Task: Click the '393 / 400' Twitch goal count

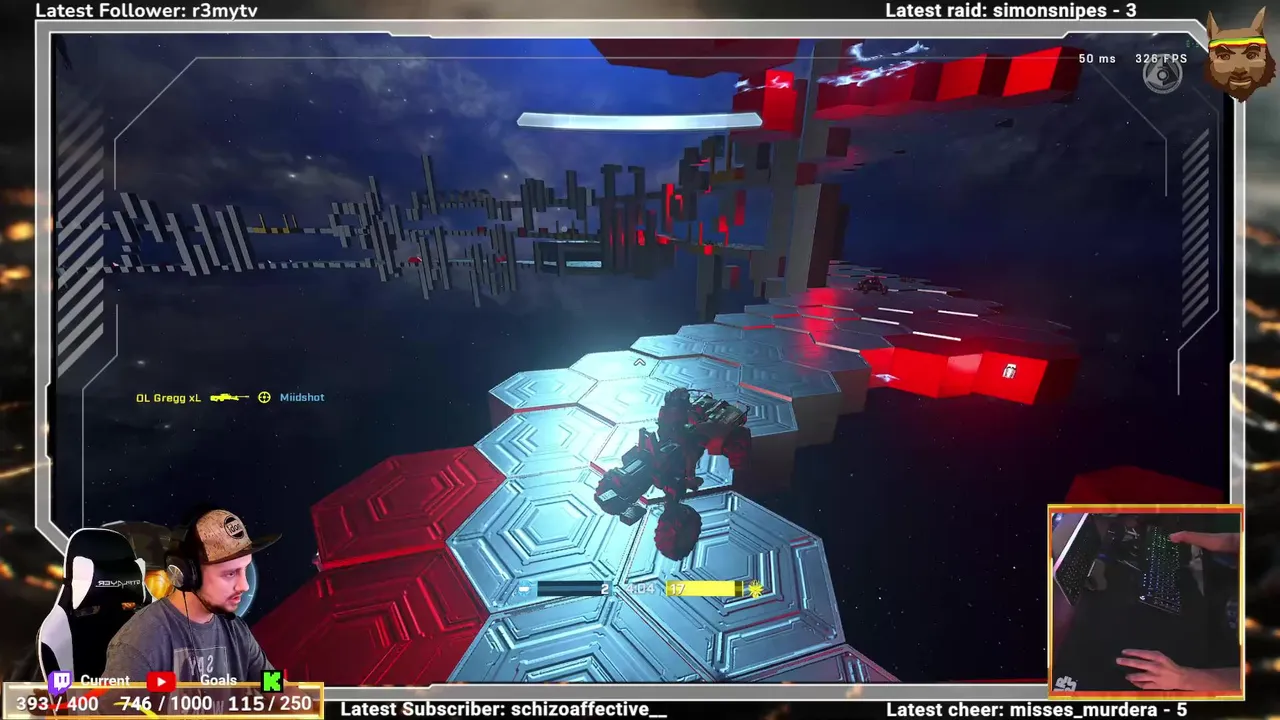Action: (x=57, y=704)
